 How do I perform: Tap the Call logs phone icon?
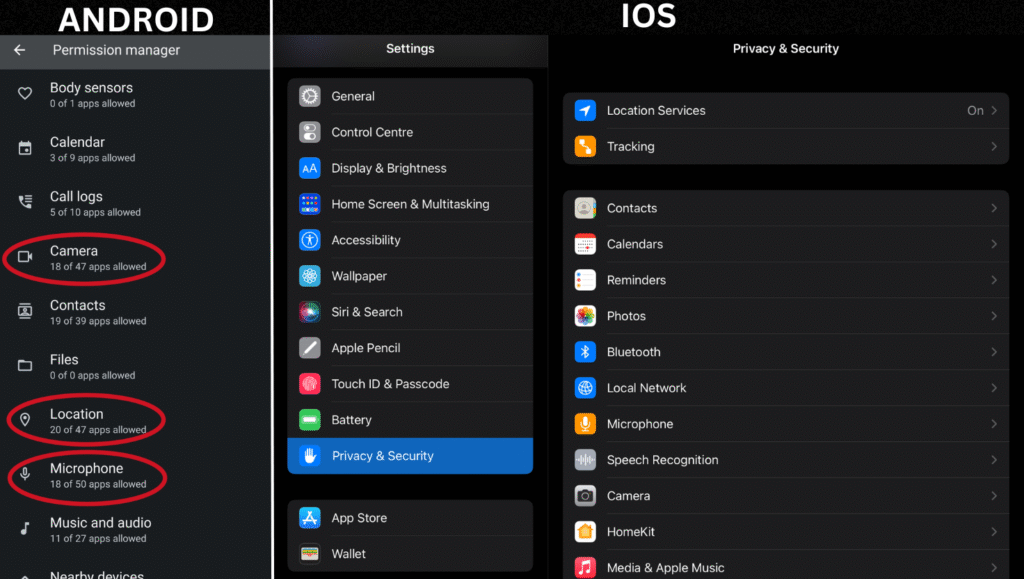coord(25,202)
